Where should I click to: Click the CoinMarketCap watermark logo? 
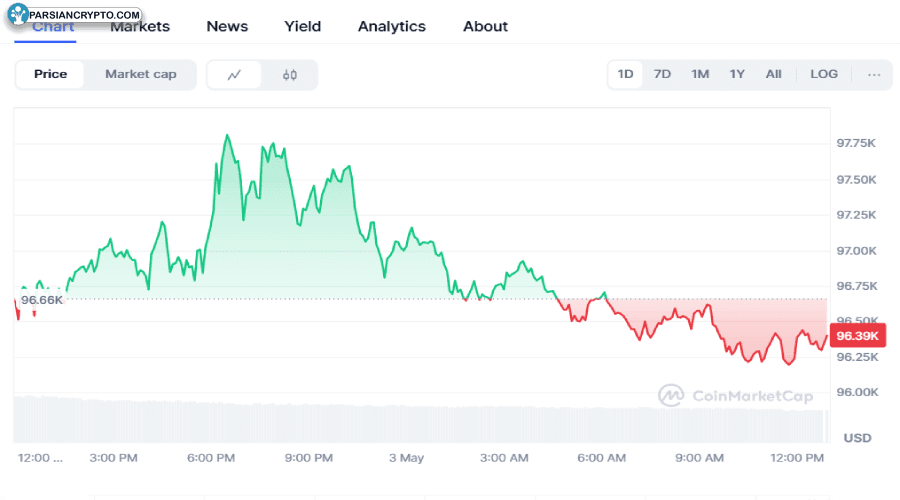coord(736,396)
